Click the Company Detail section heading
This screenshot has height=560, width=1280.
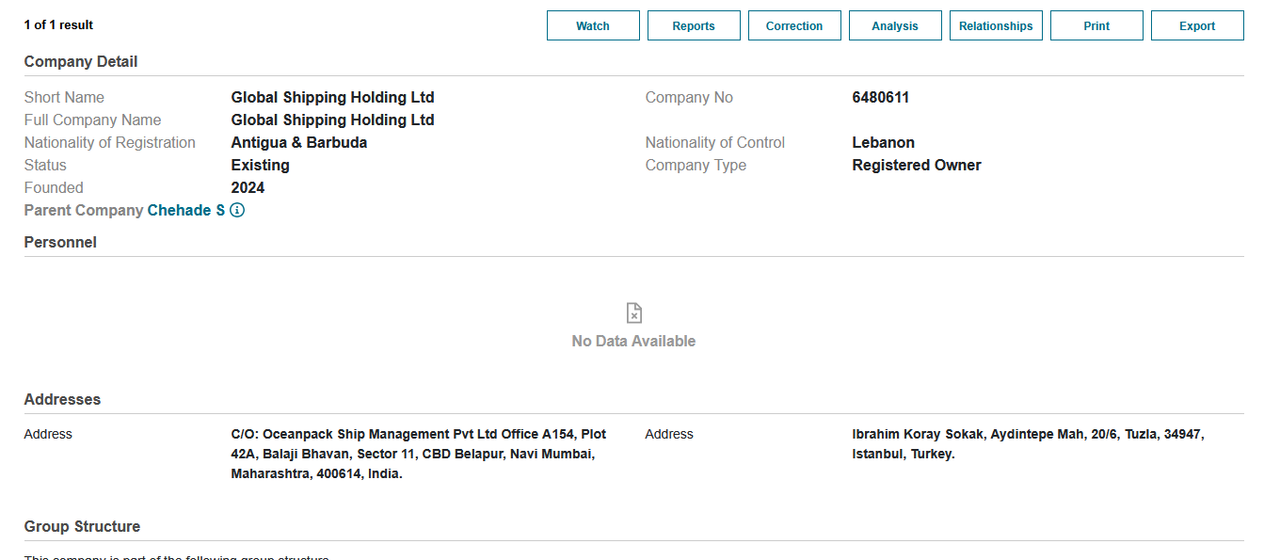pyautogui.click(x=81, y=62)
